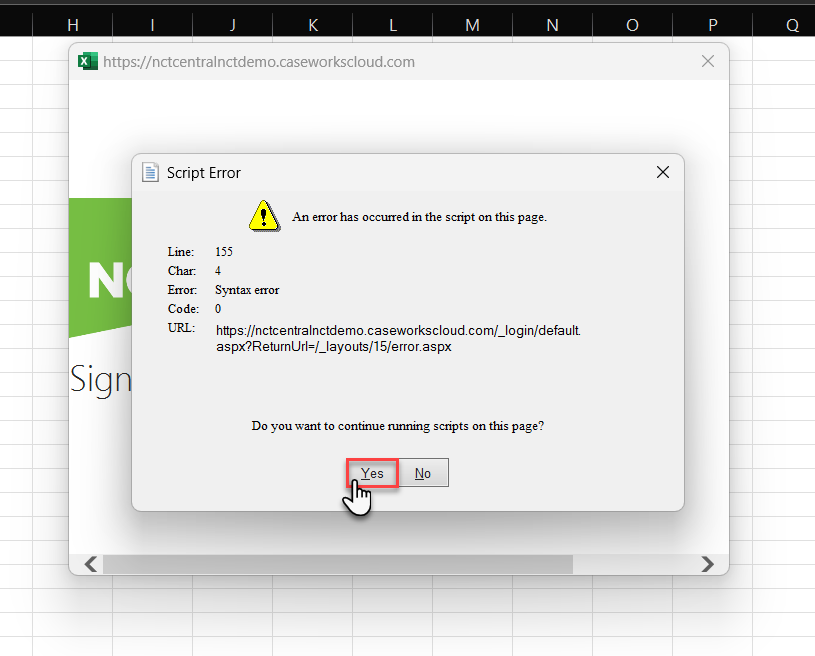Image resolution: width=815 pixels, height=656 pixels.
Task: Select column header N
Action: click(552, 24)
